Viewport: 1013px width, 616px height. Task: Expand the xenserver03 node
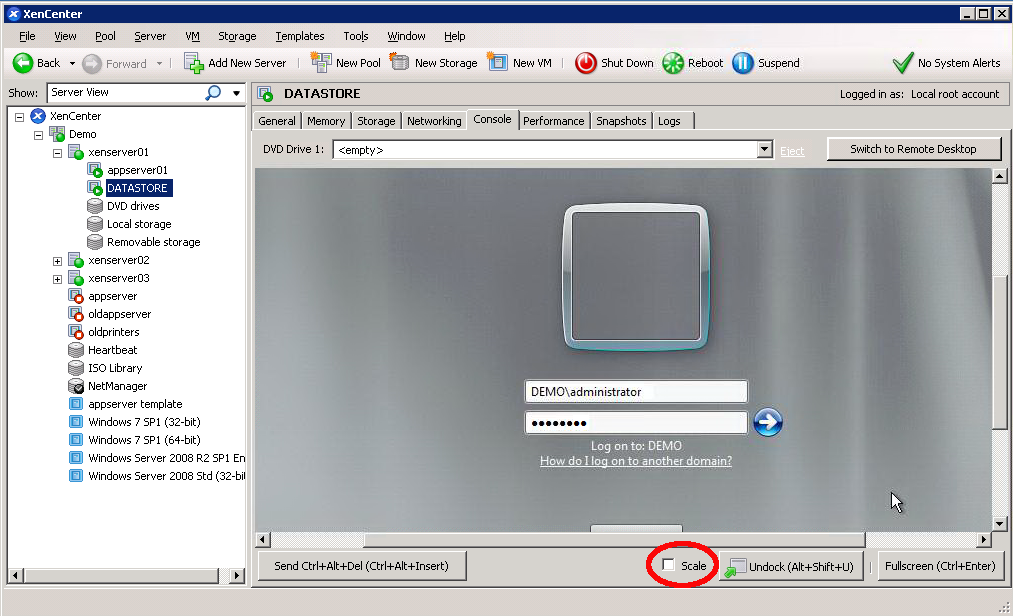(57, 279)
